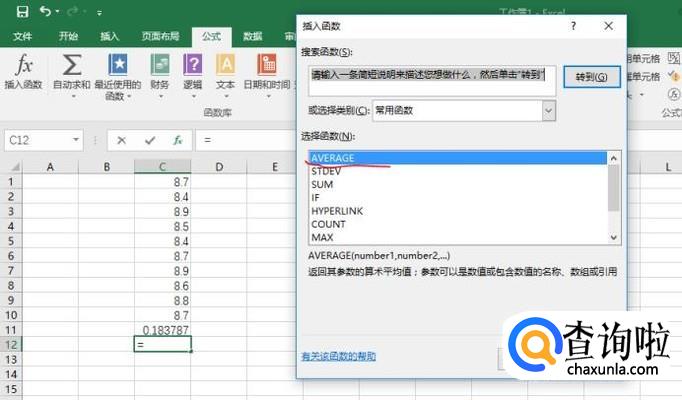Select column C header
The image size is (682, 400).
pyautogui.click(x=162, y=167)
